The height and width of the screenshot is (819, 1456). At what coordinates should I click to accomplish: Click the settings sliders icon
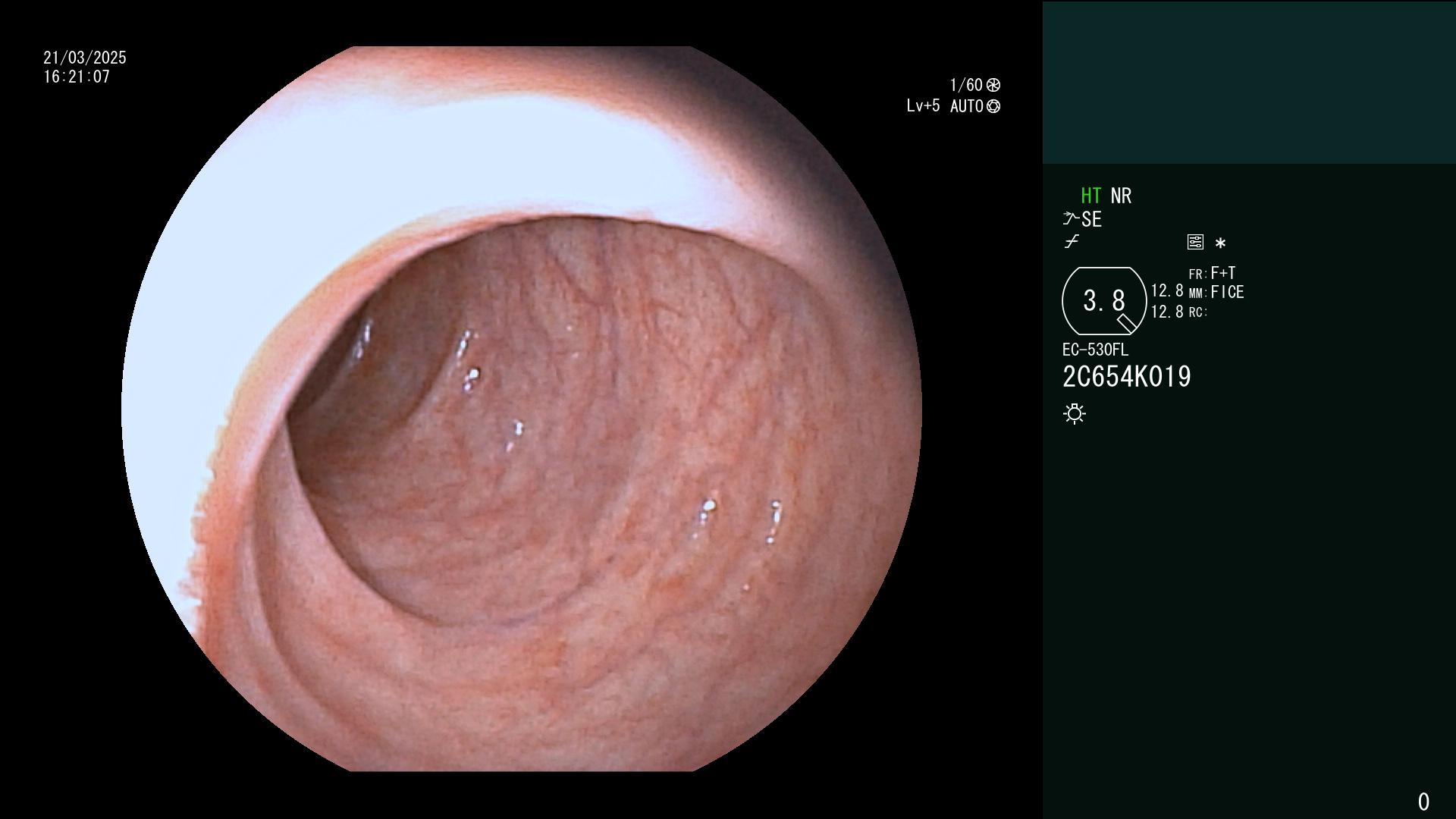1195,243
